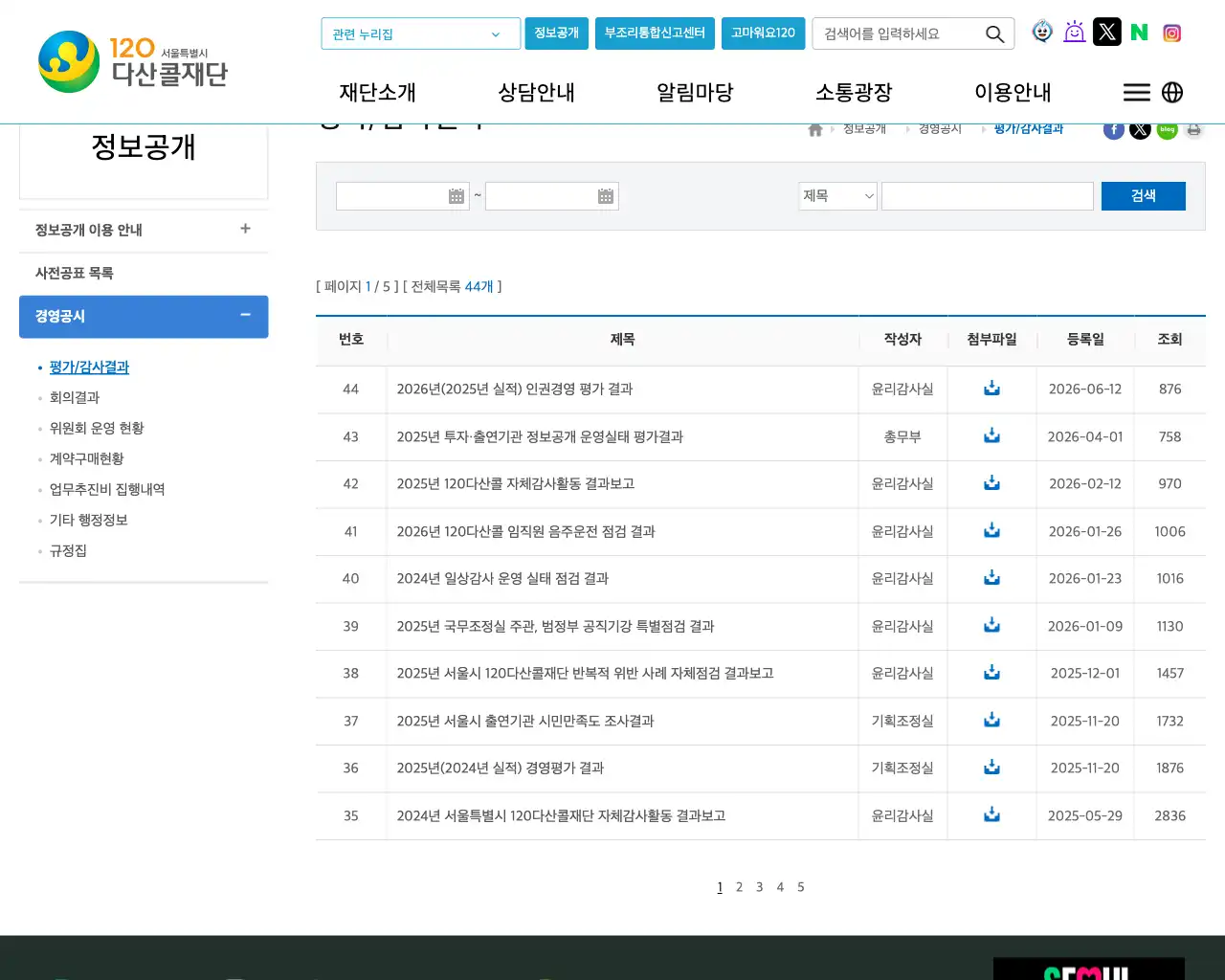Open the 재단소개 main menu
Image resolution: width=1225 pixels, height=980 pixels.
378,93
